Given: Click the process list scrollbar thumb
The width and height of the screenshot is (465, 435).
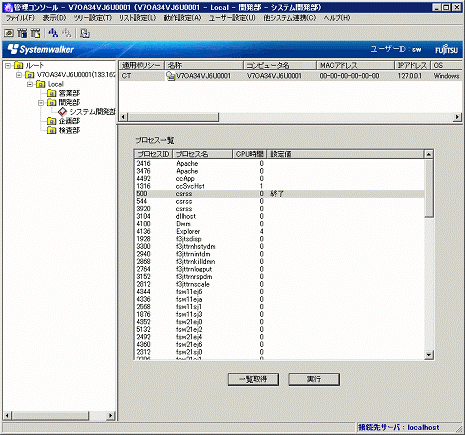Looking at the screenshot, I should click(429, 188).
